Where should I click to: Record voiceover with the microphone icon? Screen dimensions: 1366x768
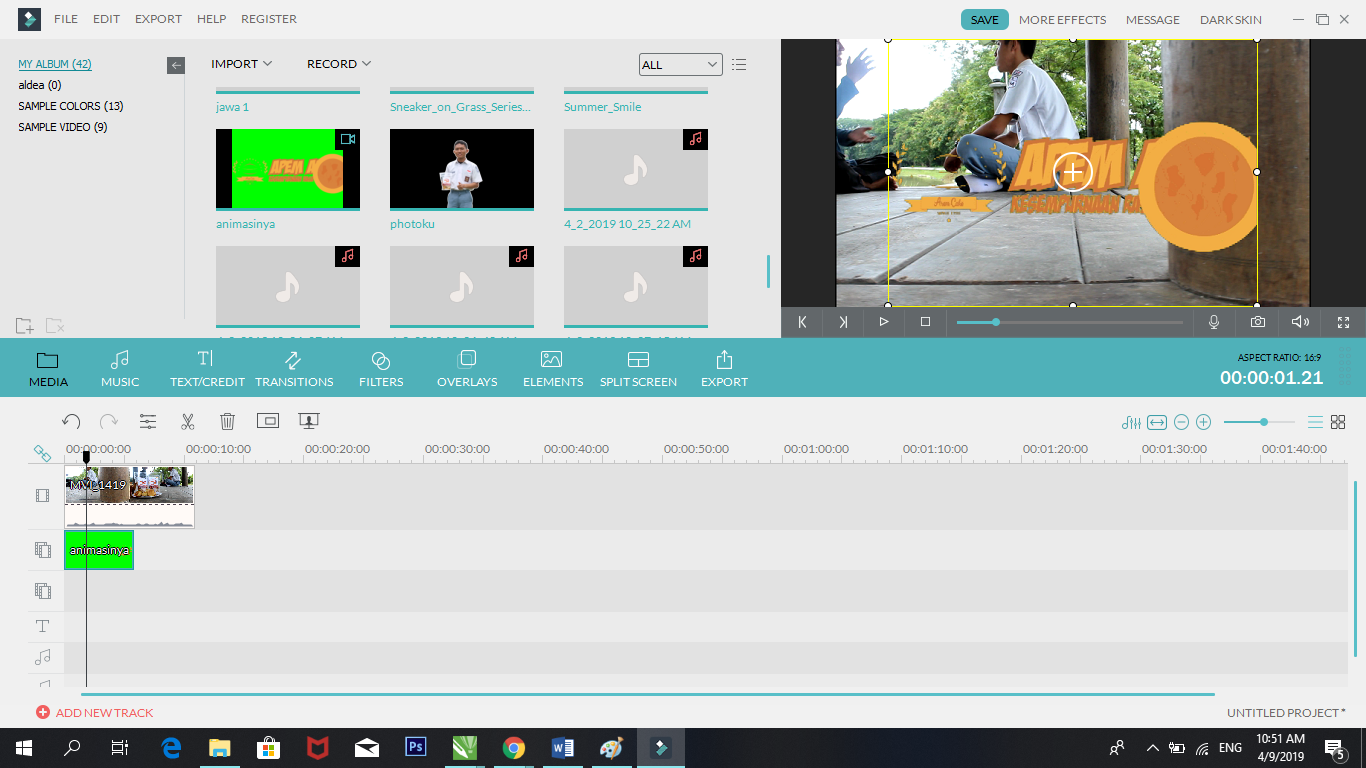point(1214,321)
